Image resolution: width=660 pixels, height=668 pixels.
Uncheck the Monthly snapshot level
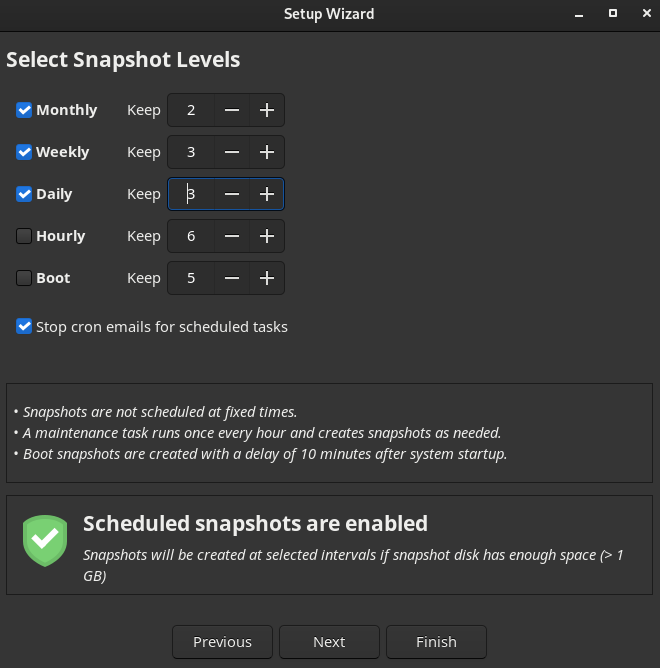24,110
